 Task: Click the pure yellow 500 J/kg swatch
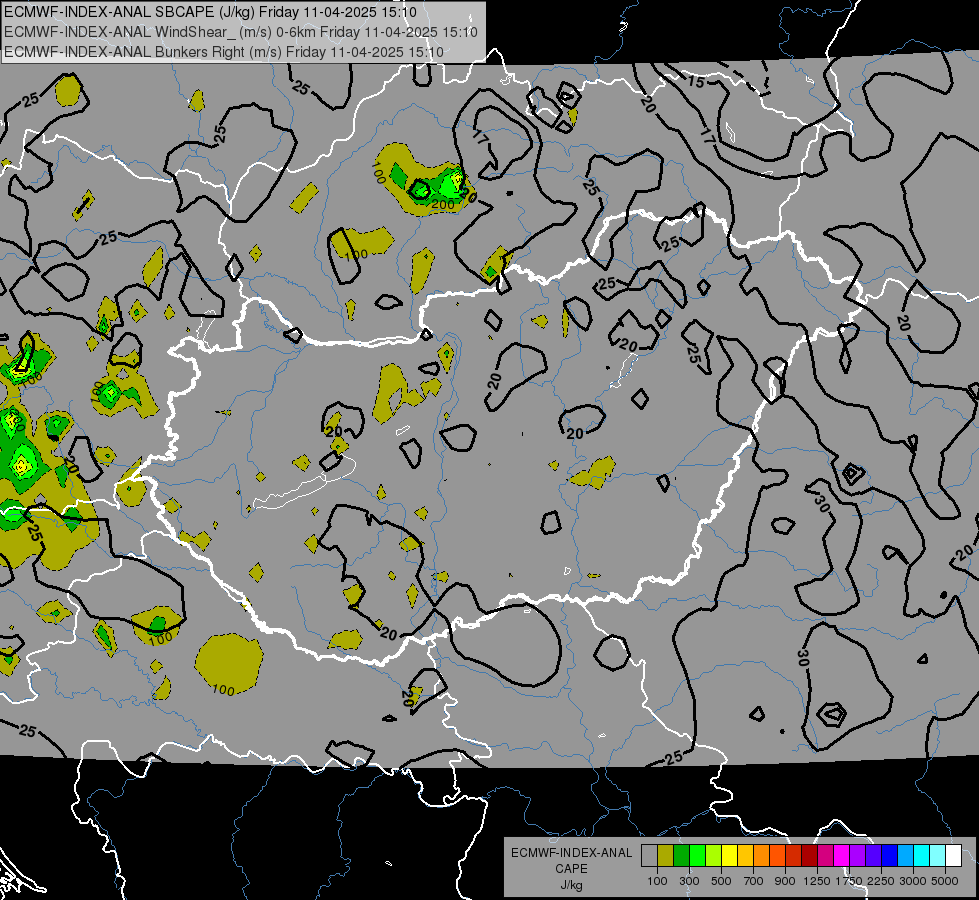tap(729, 856)
